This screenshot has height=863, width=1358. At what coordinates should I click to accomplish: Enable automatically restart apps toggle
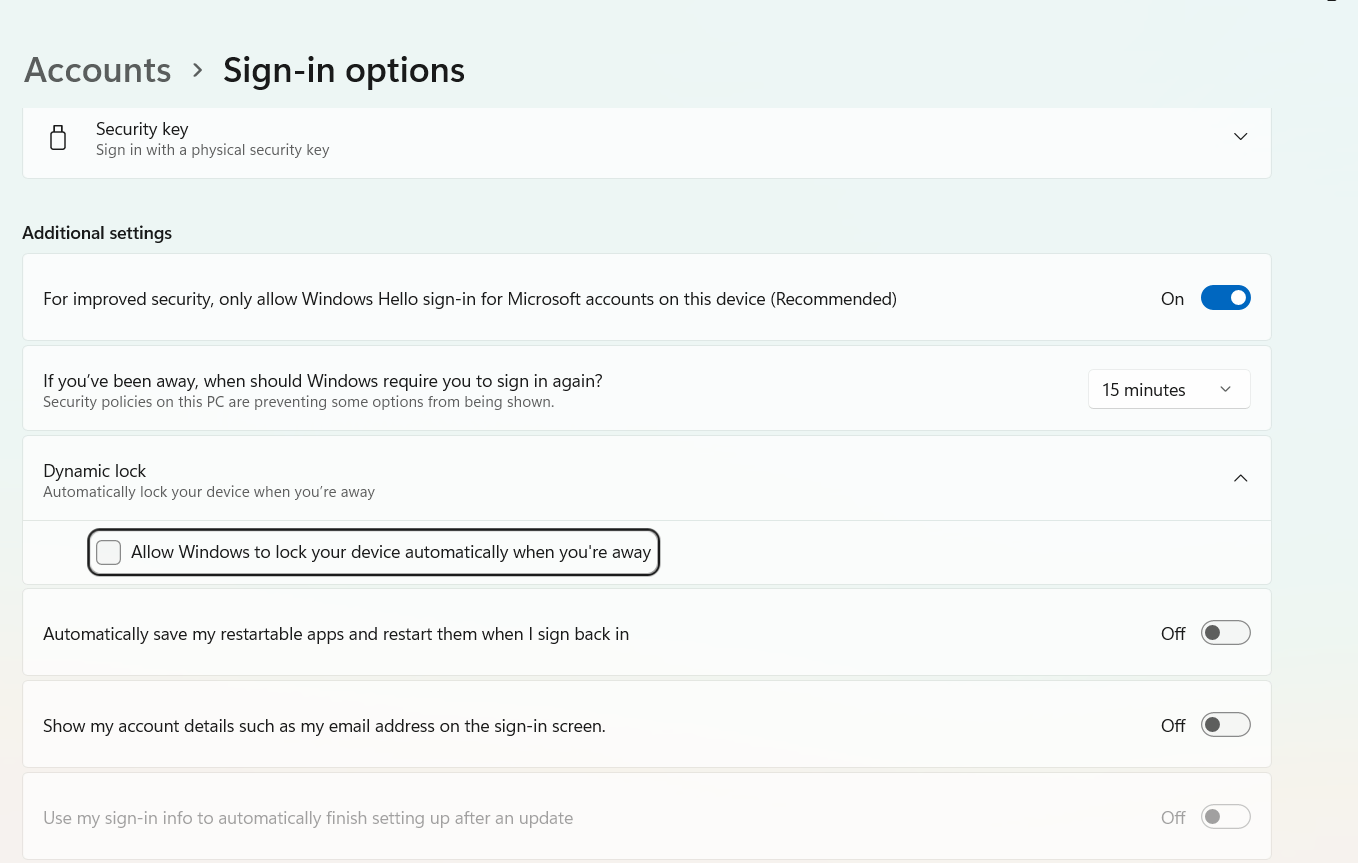1225,633
